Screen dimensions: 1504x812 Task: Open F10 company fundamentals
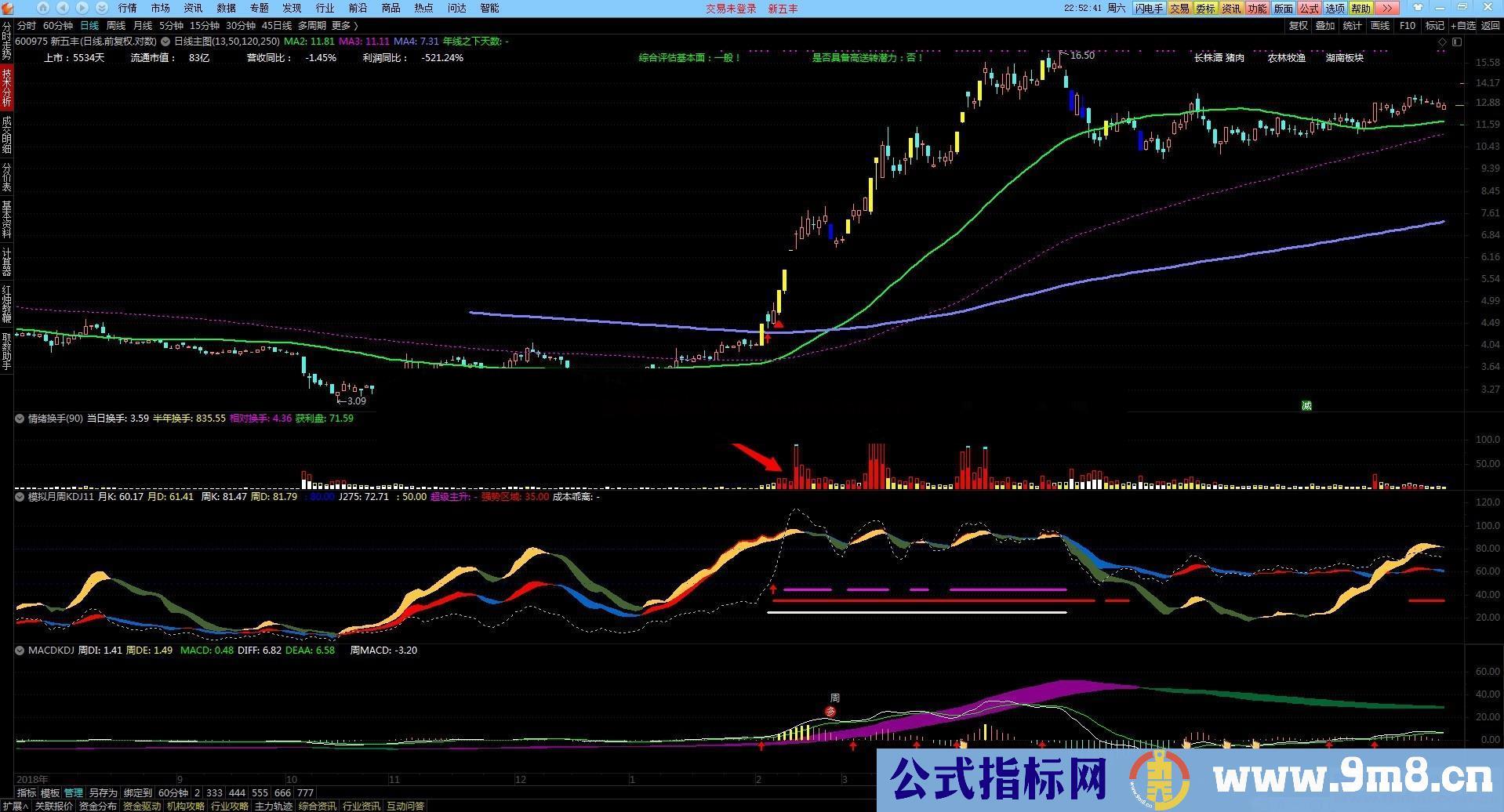tap(1407, 25)
